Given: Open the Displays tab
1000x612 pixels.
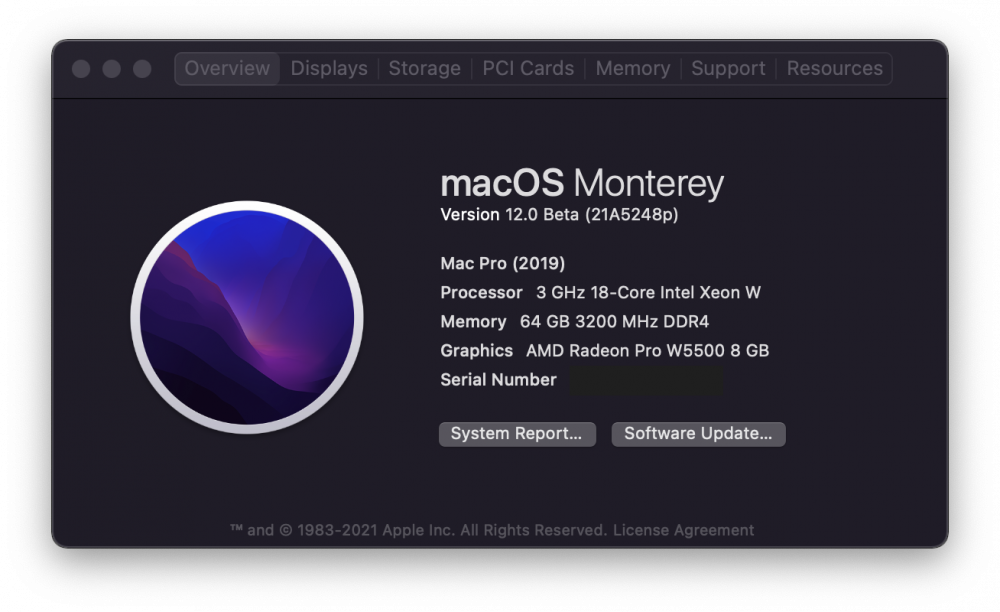Looking at the screenshot, I should click(329, 68).
